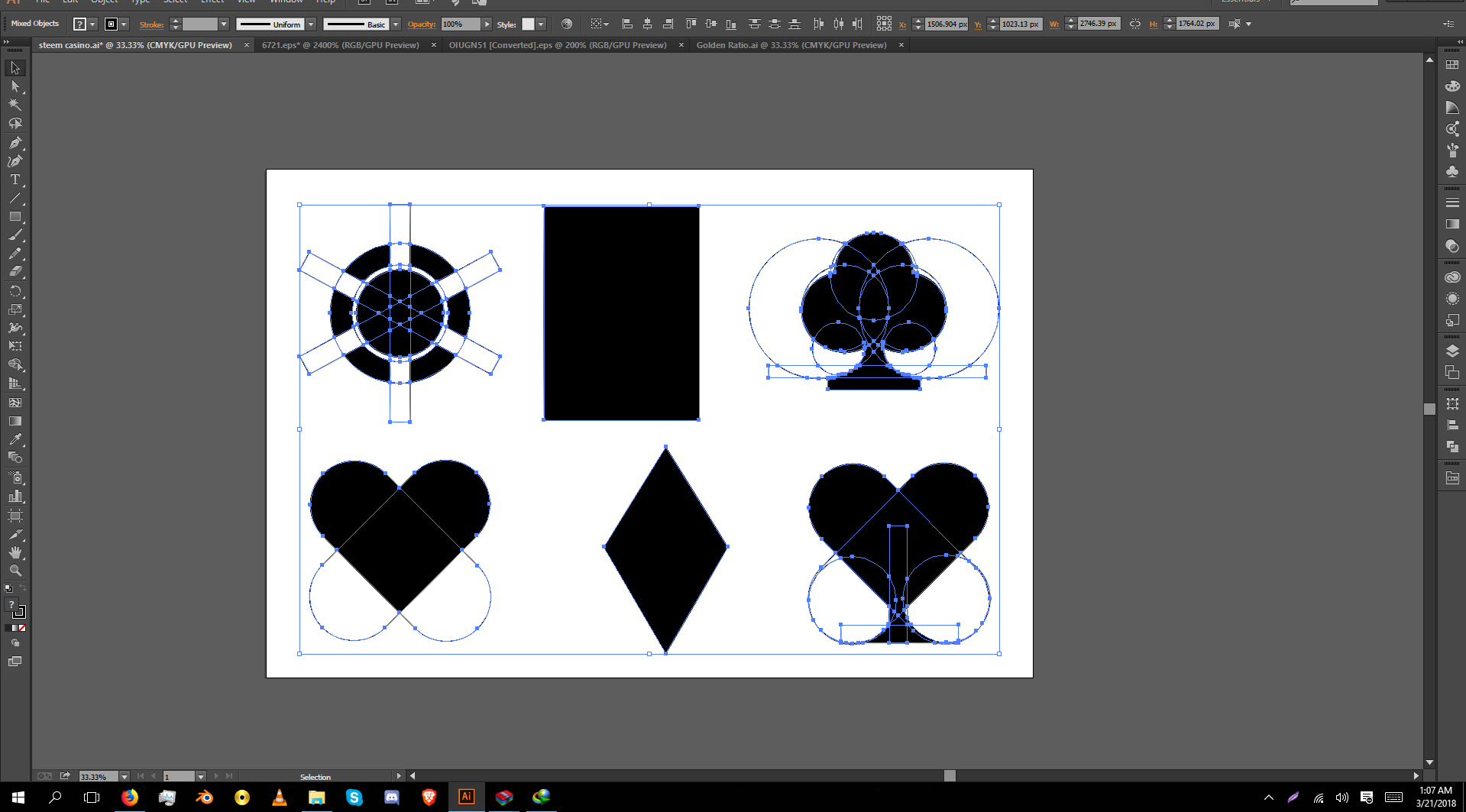Switch to Draw Behind drawing mode
The image size is (1466, 812).
[15, 643]
